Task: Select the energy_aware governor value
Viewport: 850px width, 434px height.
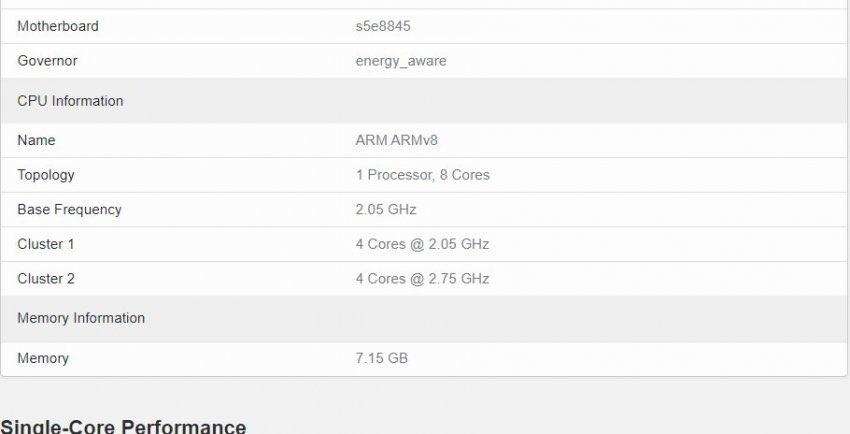Action: pos(401,61)
